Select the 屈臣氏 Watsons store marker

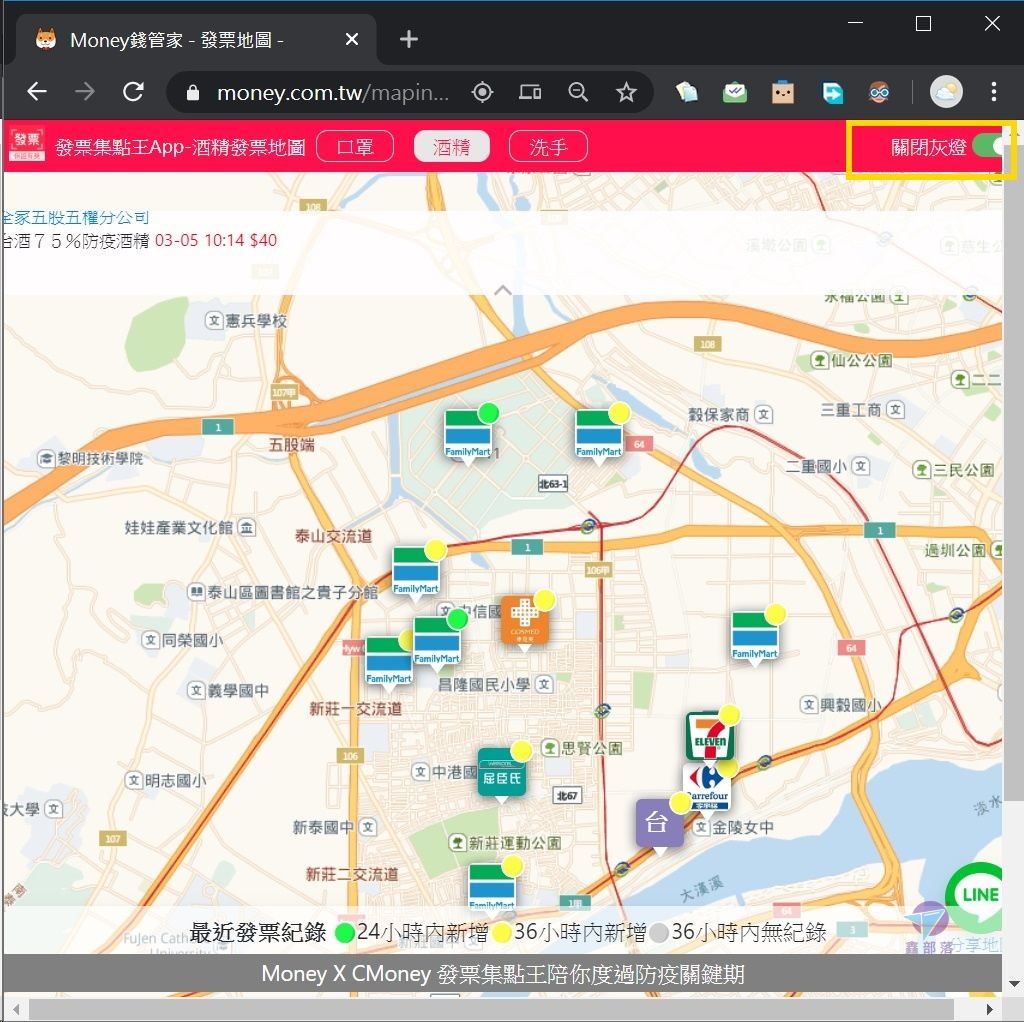[x=502, y=773]
